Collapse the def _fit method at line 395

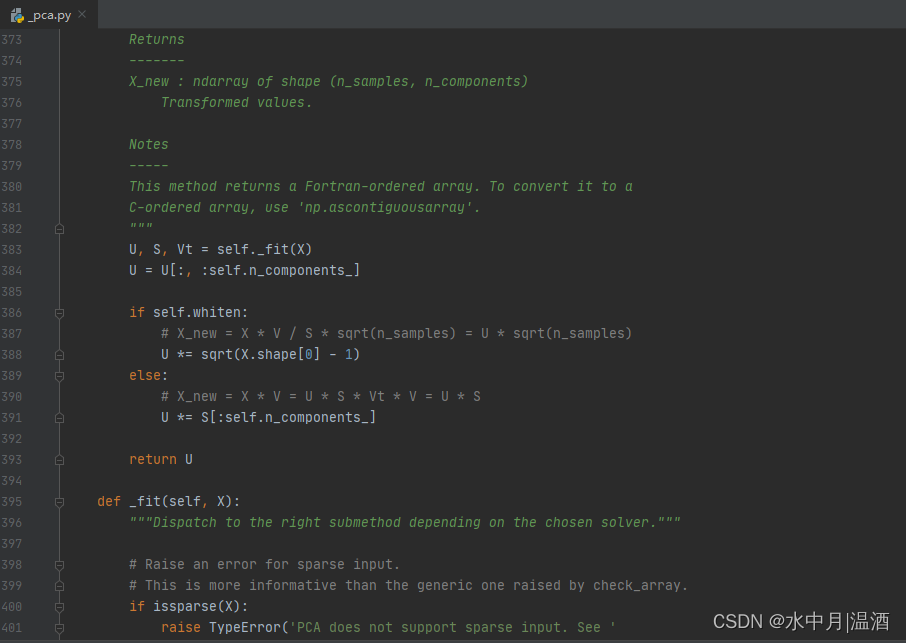[x=59, y=502]
